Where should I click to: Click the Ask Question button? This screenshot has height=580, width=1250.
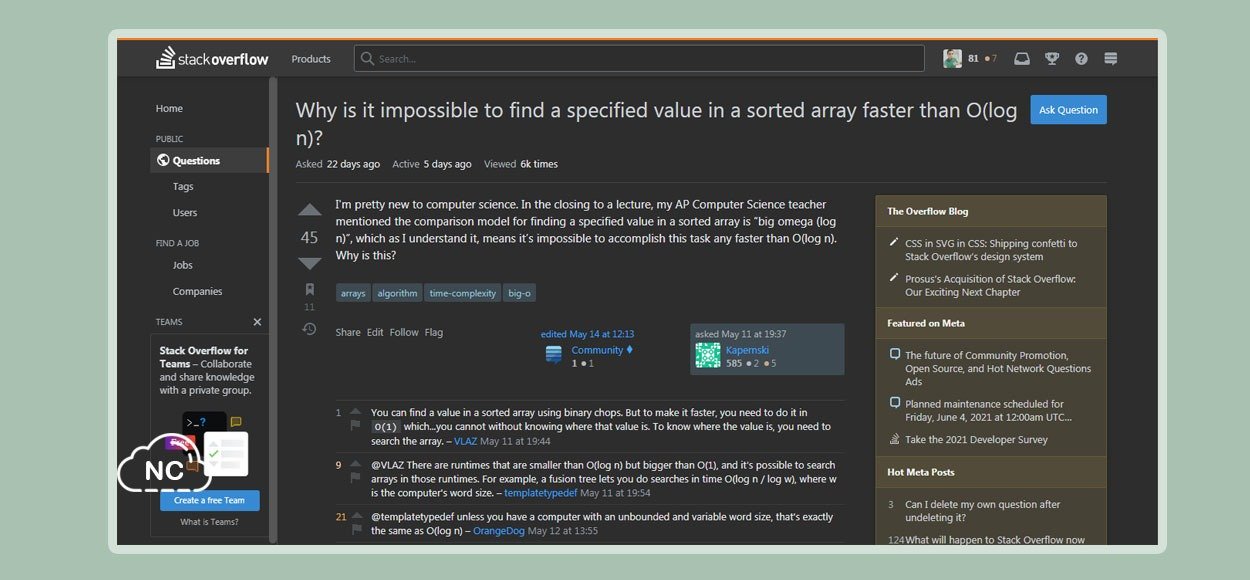[1068, 110]
